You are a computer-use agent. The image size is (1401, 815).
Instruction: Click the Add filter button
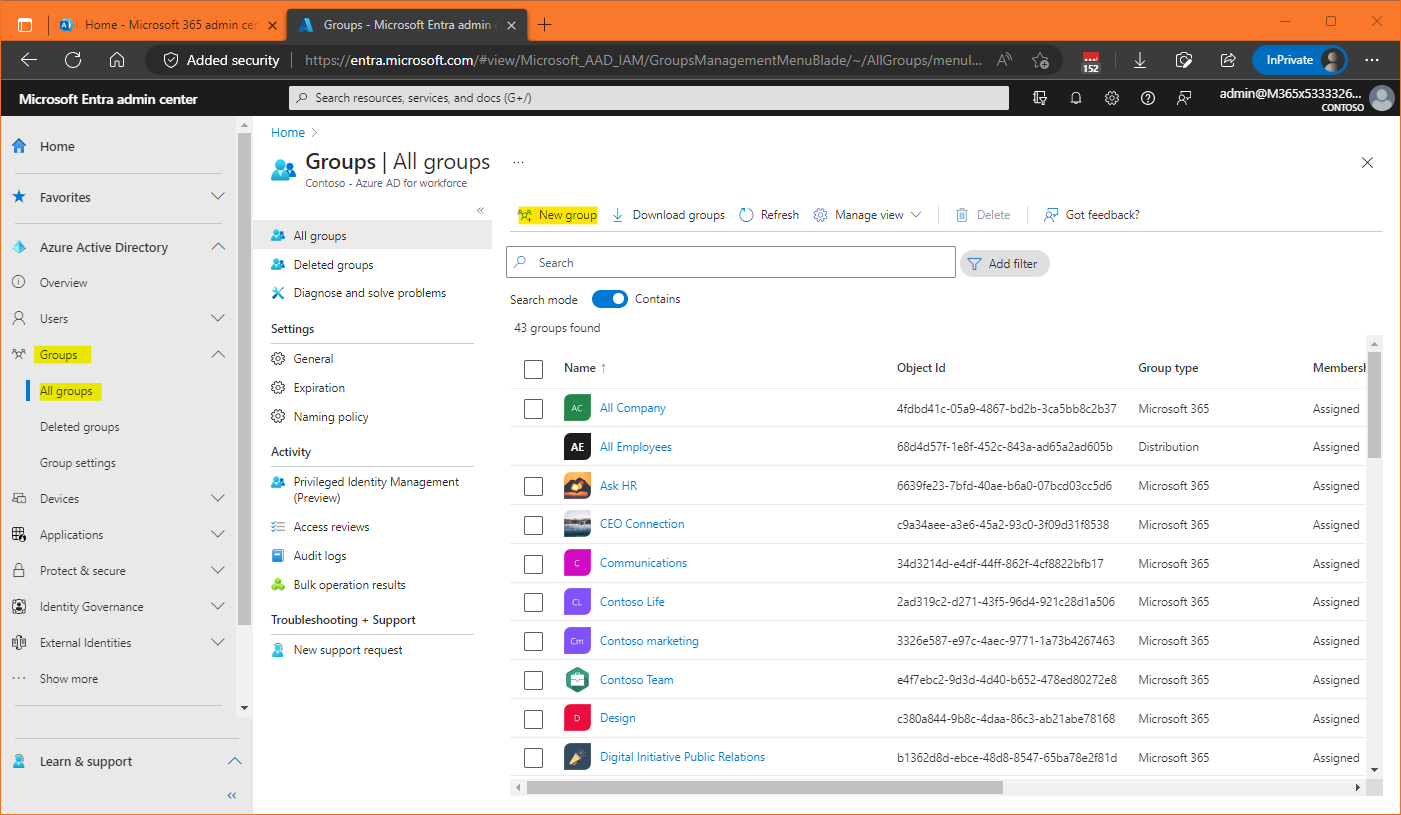[1004, 263]
